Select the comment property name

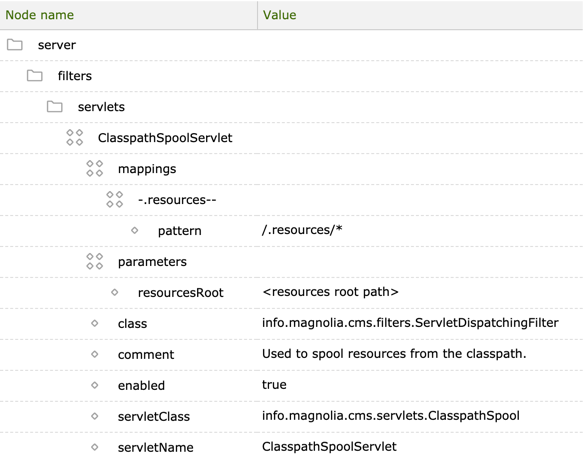(146, 355)
